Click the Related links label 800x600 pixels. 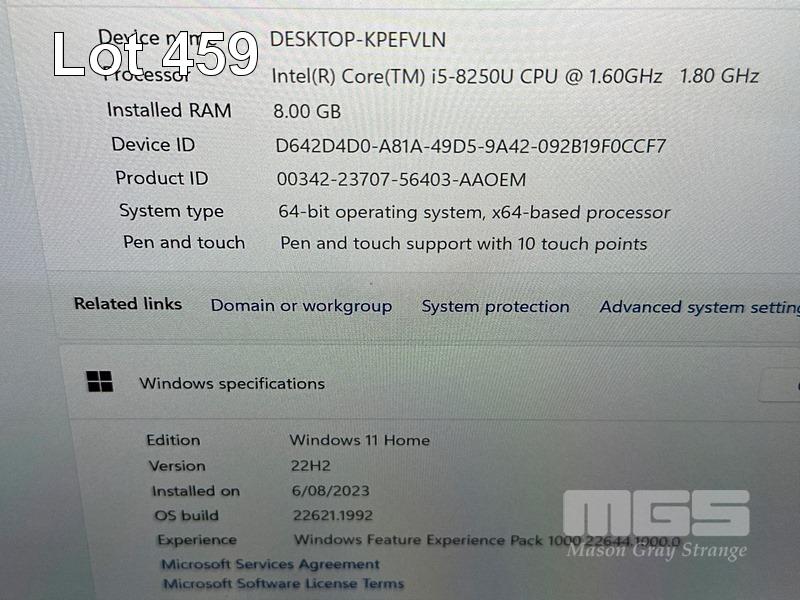(128, 304)
